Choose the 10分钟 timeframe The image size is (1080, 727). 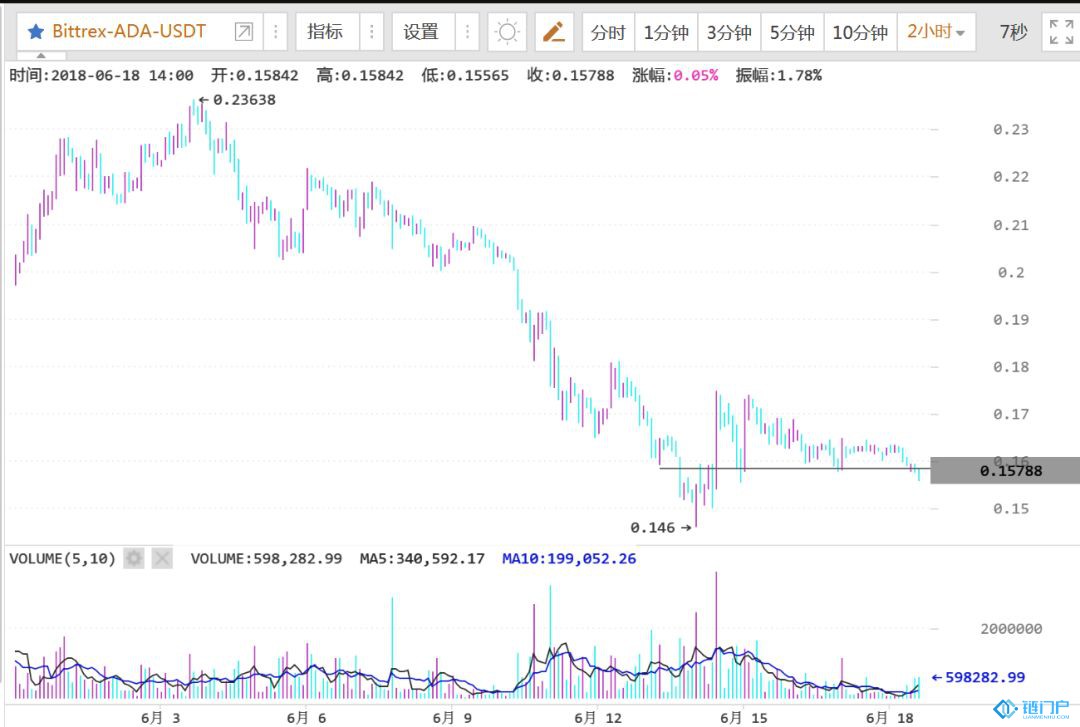coord(859,32)
